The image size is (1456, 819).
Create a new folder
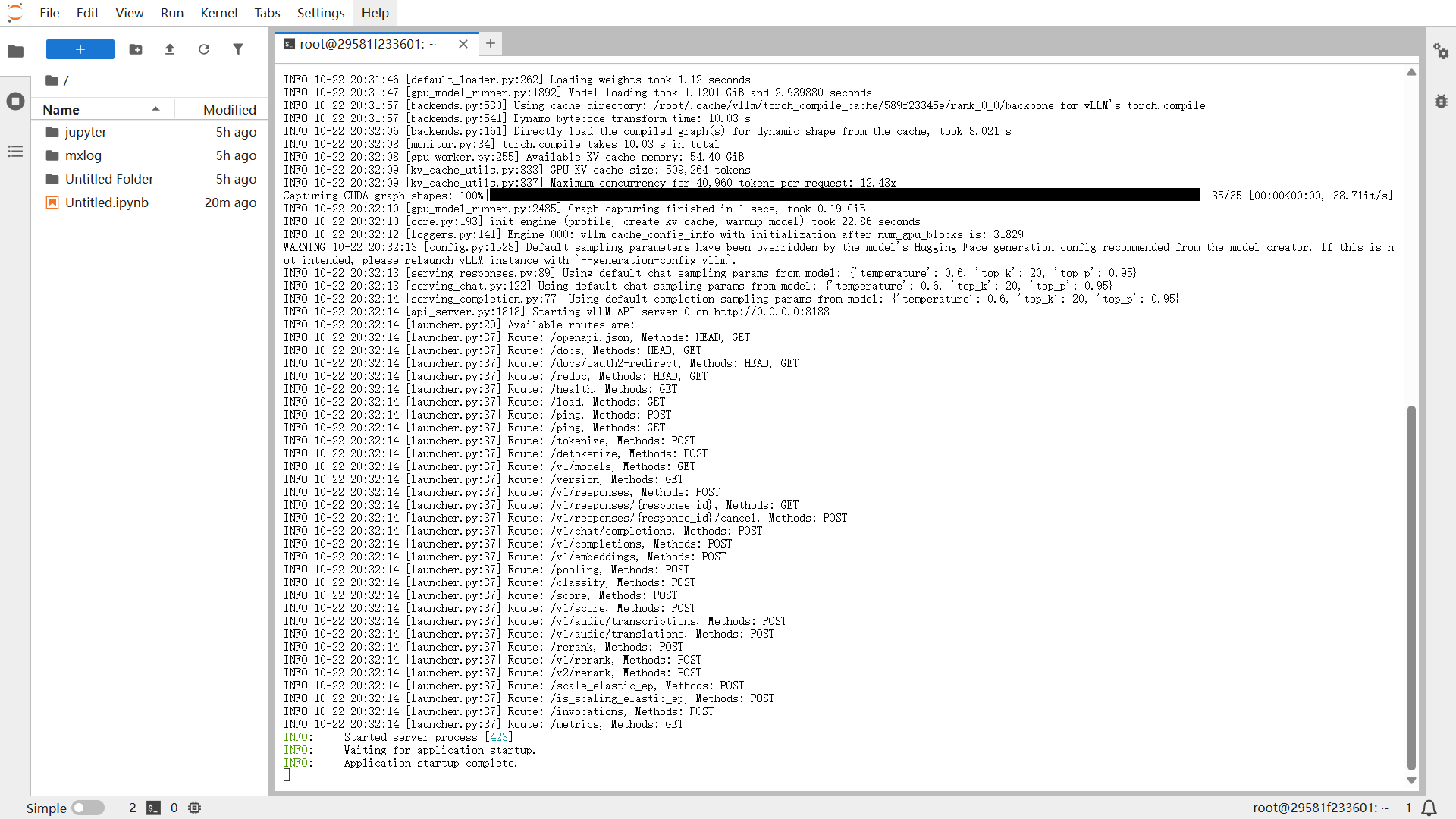point(136,49)
